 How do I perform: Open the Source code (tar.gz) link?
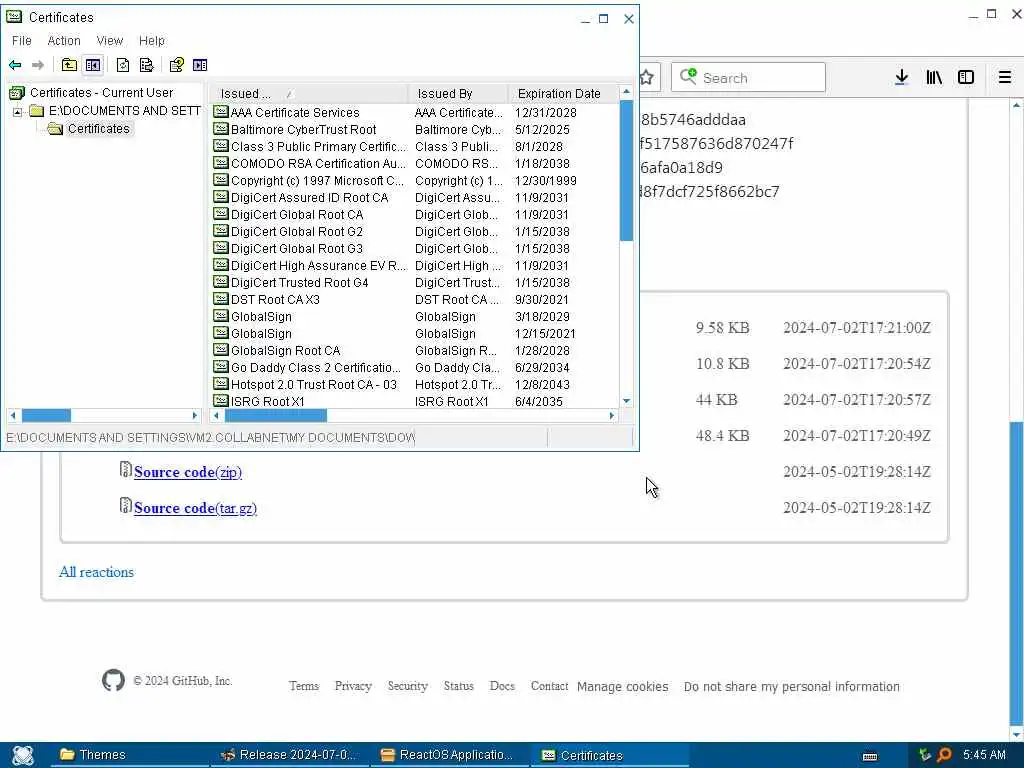(195, 507)
